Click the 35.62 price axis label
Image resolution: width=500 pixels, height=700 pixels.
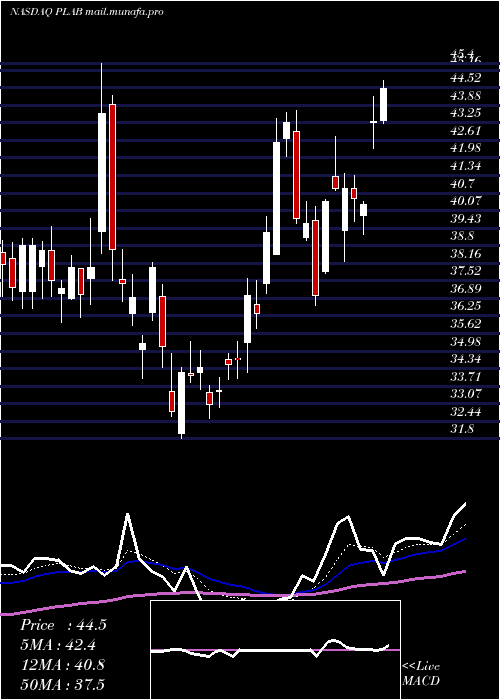click(x=466, y=324)
